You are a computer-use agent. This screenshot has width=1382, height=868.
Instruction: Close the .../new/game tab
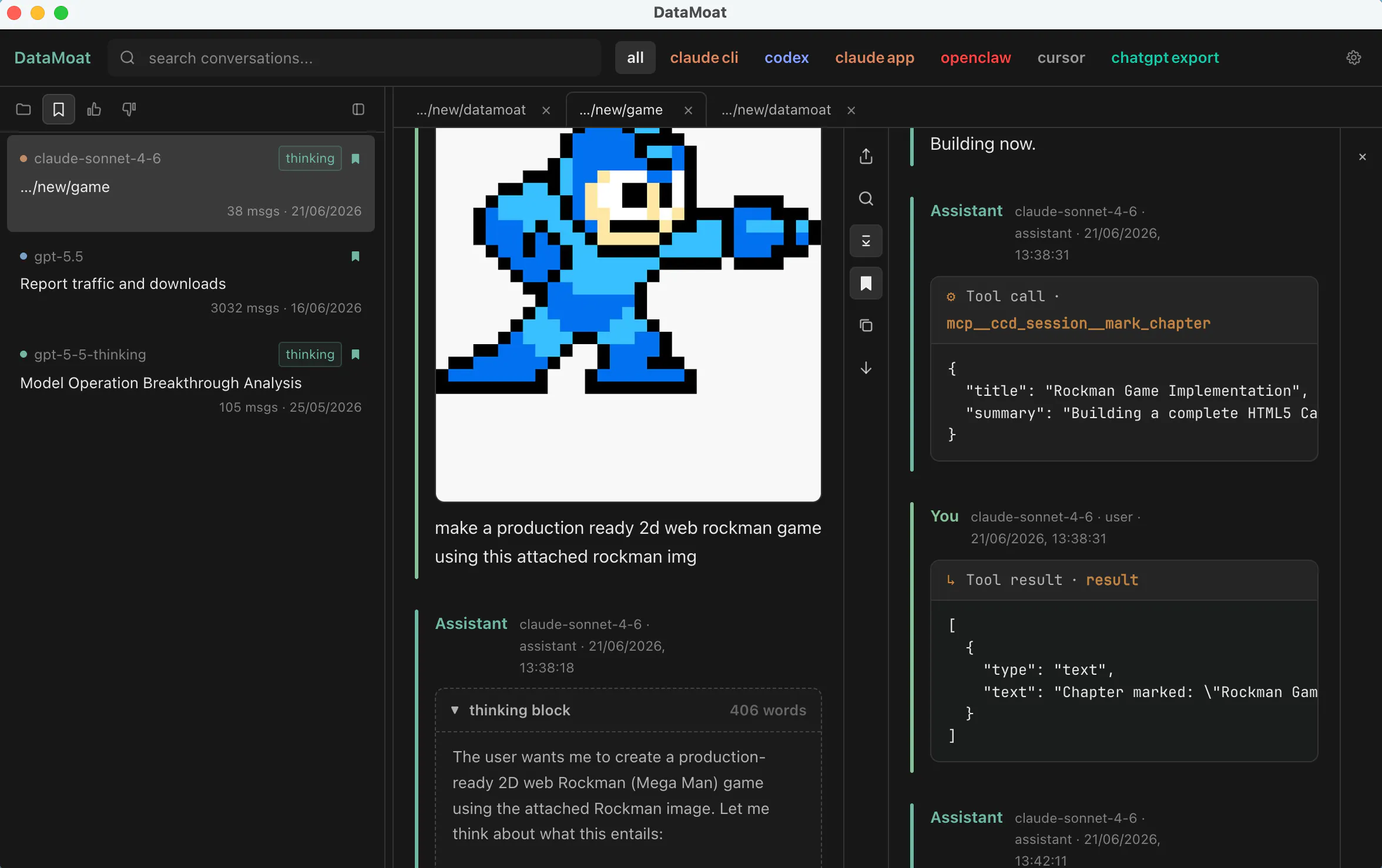[689, 110]
